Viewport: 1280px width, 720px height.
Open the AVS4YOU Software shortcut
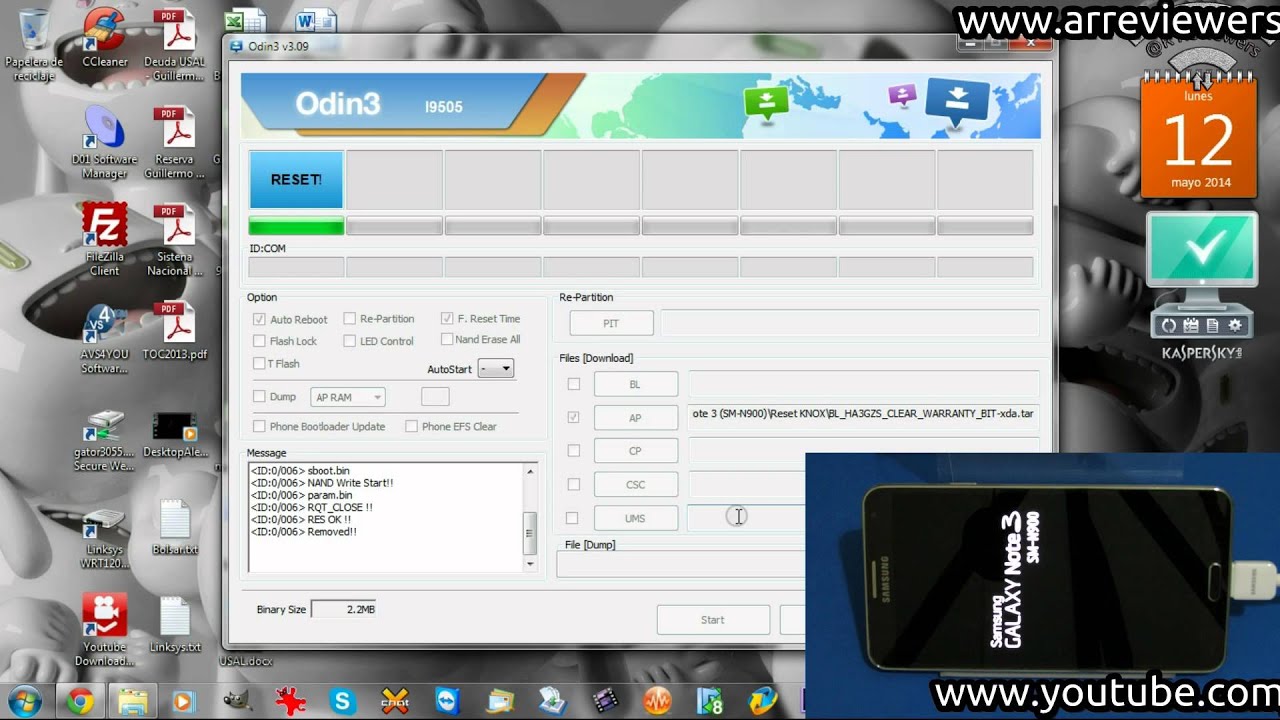click(x=105, y=339)
